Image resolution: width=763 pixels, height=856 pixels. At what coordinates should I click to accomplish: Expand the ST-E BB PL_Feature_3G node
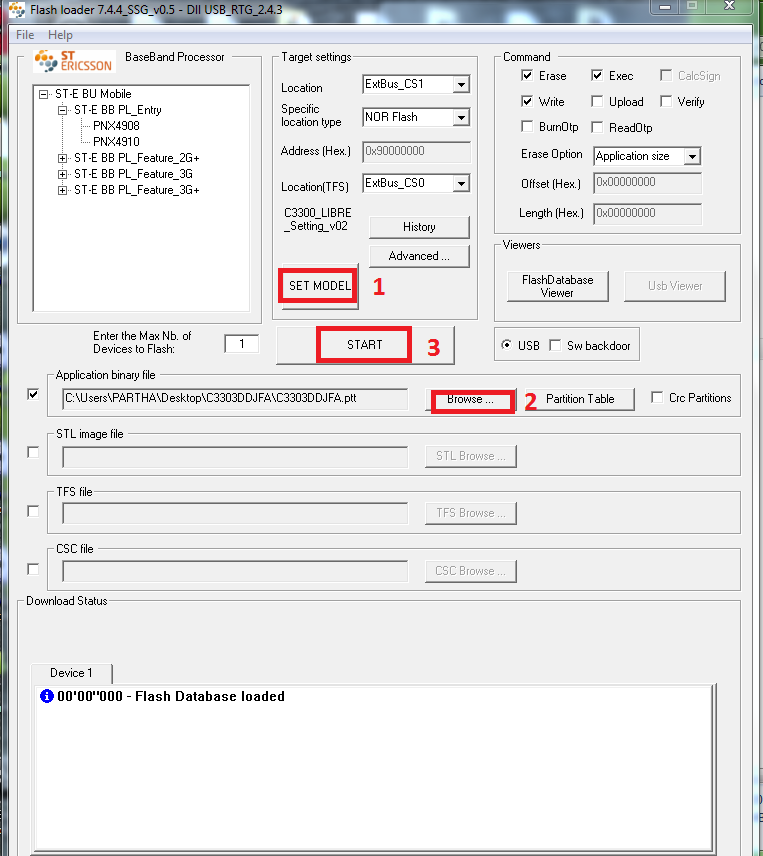[63, 175]
